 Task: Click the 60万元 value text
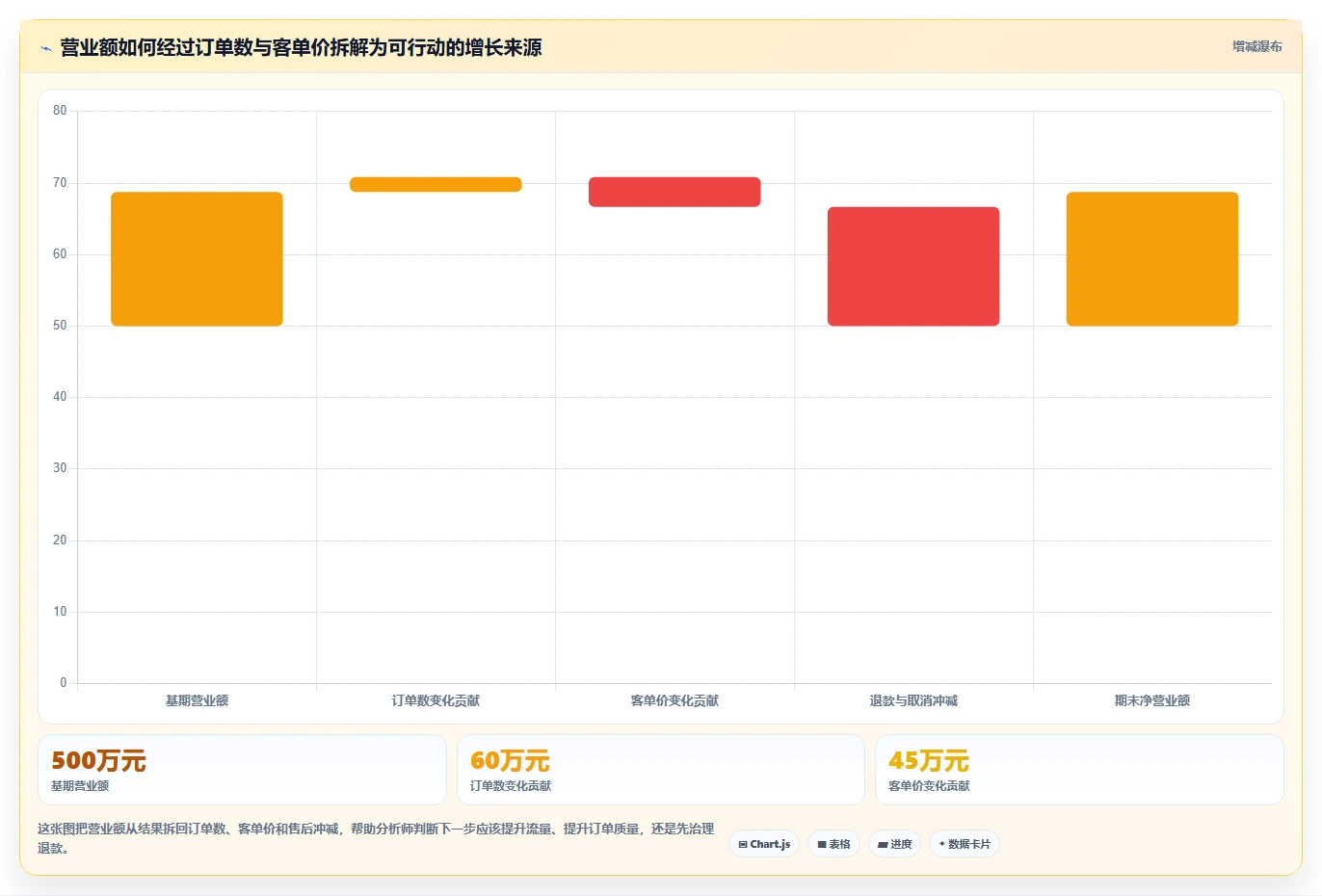tap(510, 760)
